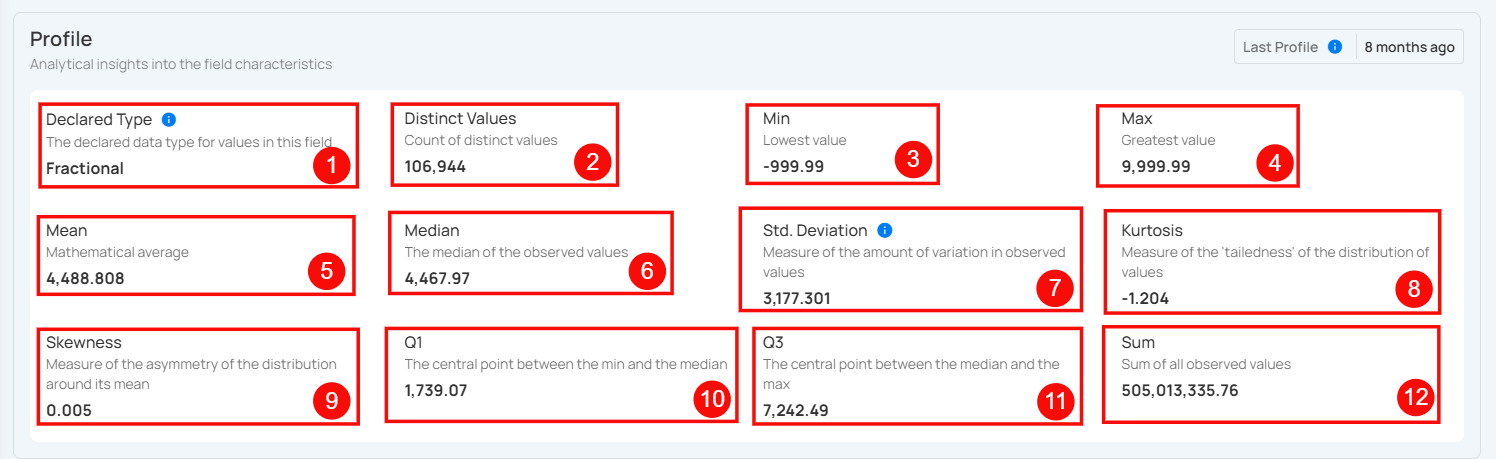
Task: Click the Fractional declared type value
Action: [85, 169]
